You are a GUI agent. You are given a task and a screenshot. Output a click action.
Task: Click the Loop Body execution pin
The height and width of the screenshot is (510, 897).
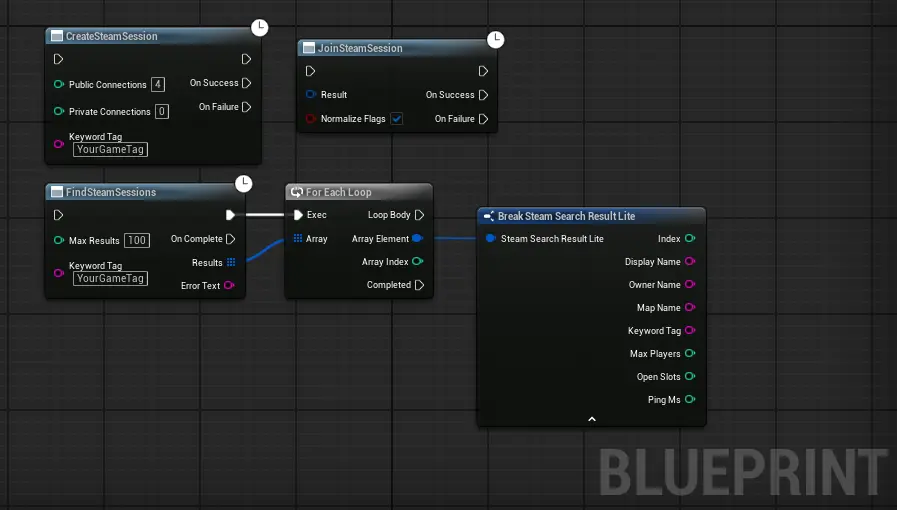coord(419,215)
